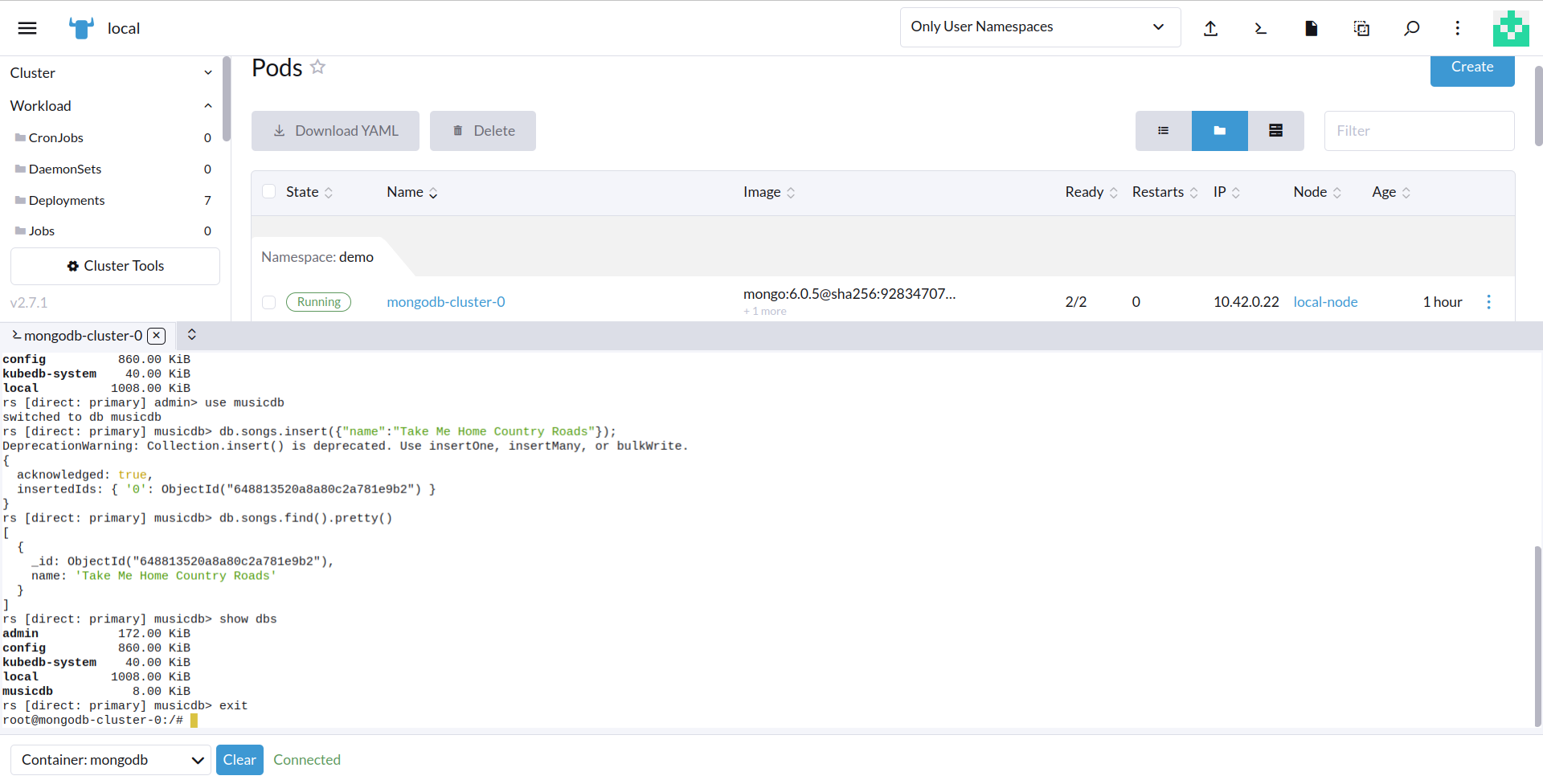
Task: Open the kubectl shell icon
Action: pyautogui.click(x=1260, y=28)
